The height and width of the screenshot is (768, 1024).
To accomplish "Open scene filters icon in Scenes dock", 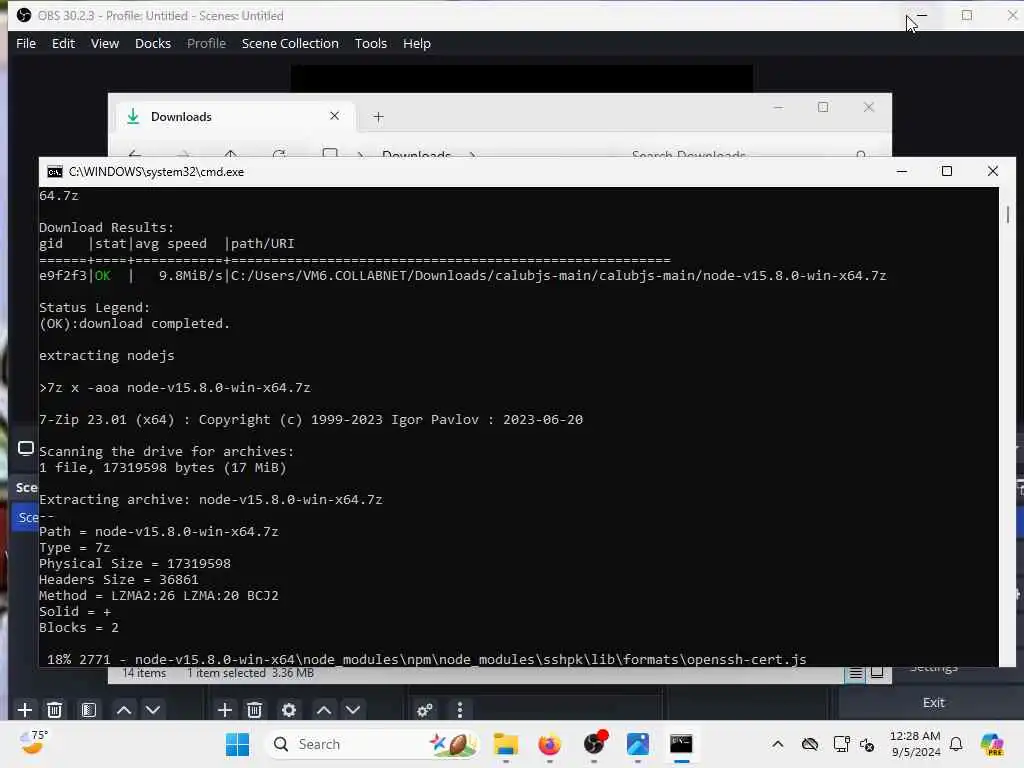I will pyautogui.click(x=89, y=710).
